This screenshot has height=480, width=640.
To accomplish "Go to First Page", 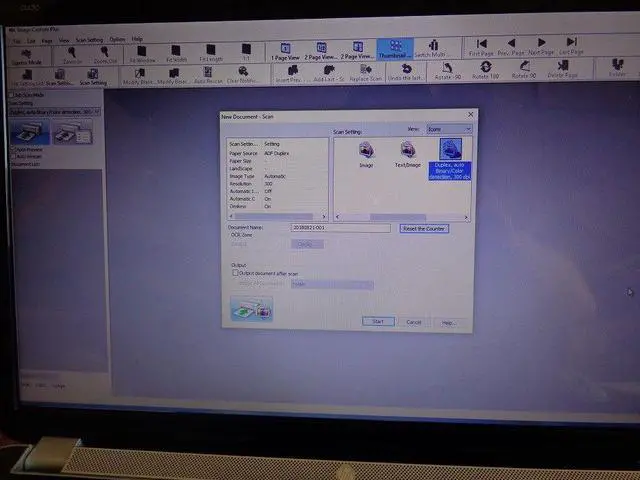I will point(481,47).
